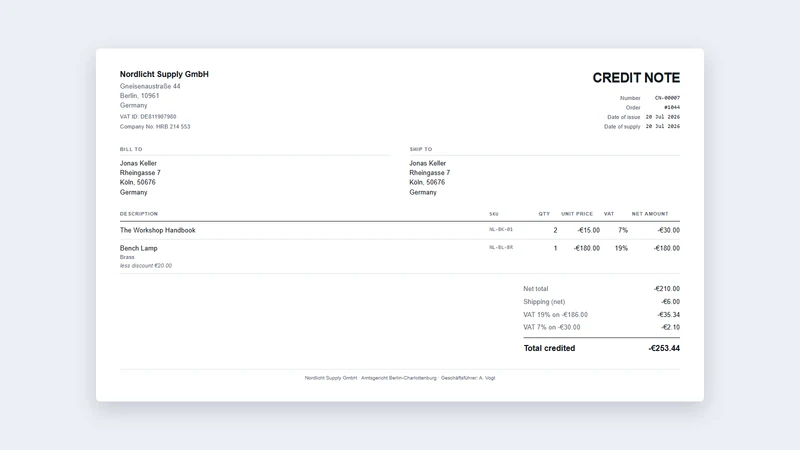The width and height of the screenshot is (800, 450).
Task: Click the "Brass" variant text under Bench Lamp
Action: pyautogui.click(x=127, y=257)
